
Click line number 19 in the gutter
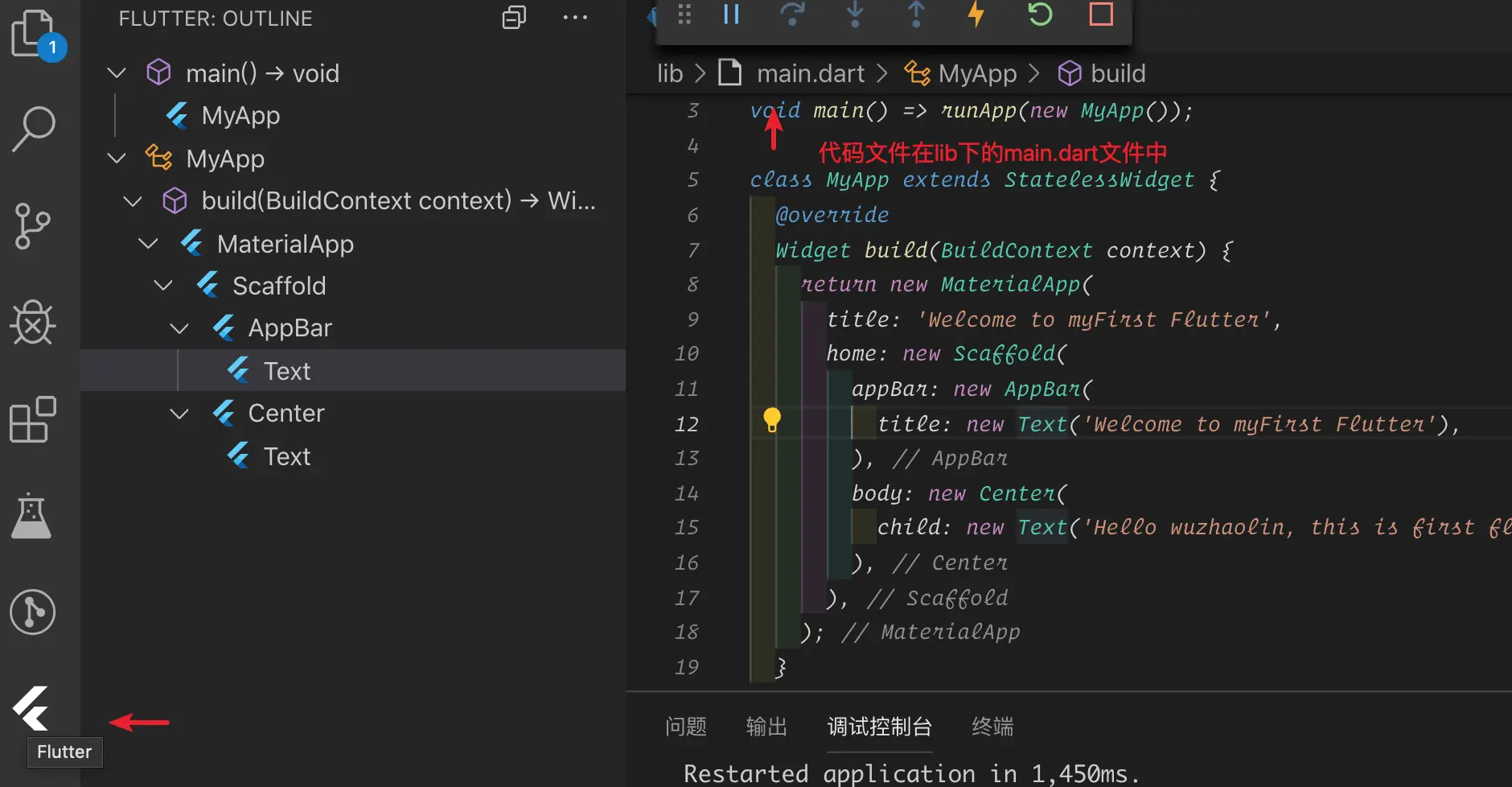(687, 667)
